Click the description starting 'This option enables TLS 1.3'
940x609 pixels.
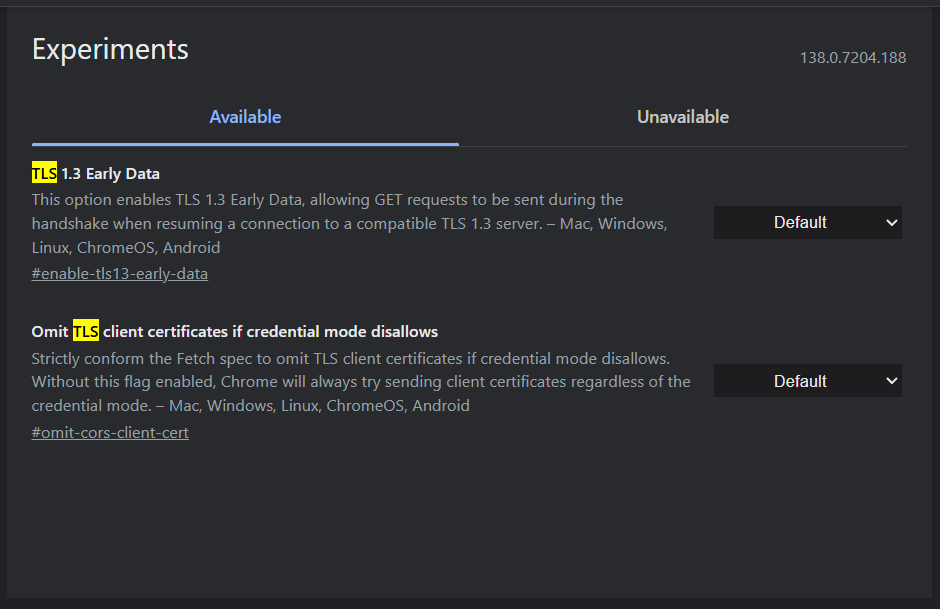click(x=327, y=200)
